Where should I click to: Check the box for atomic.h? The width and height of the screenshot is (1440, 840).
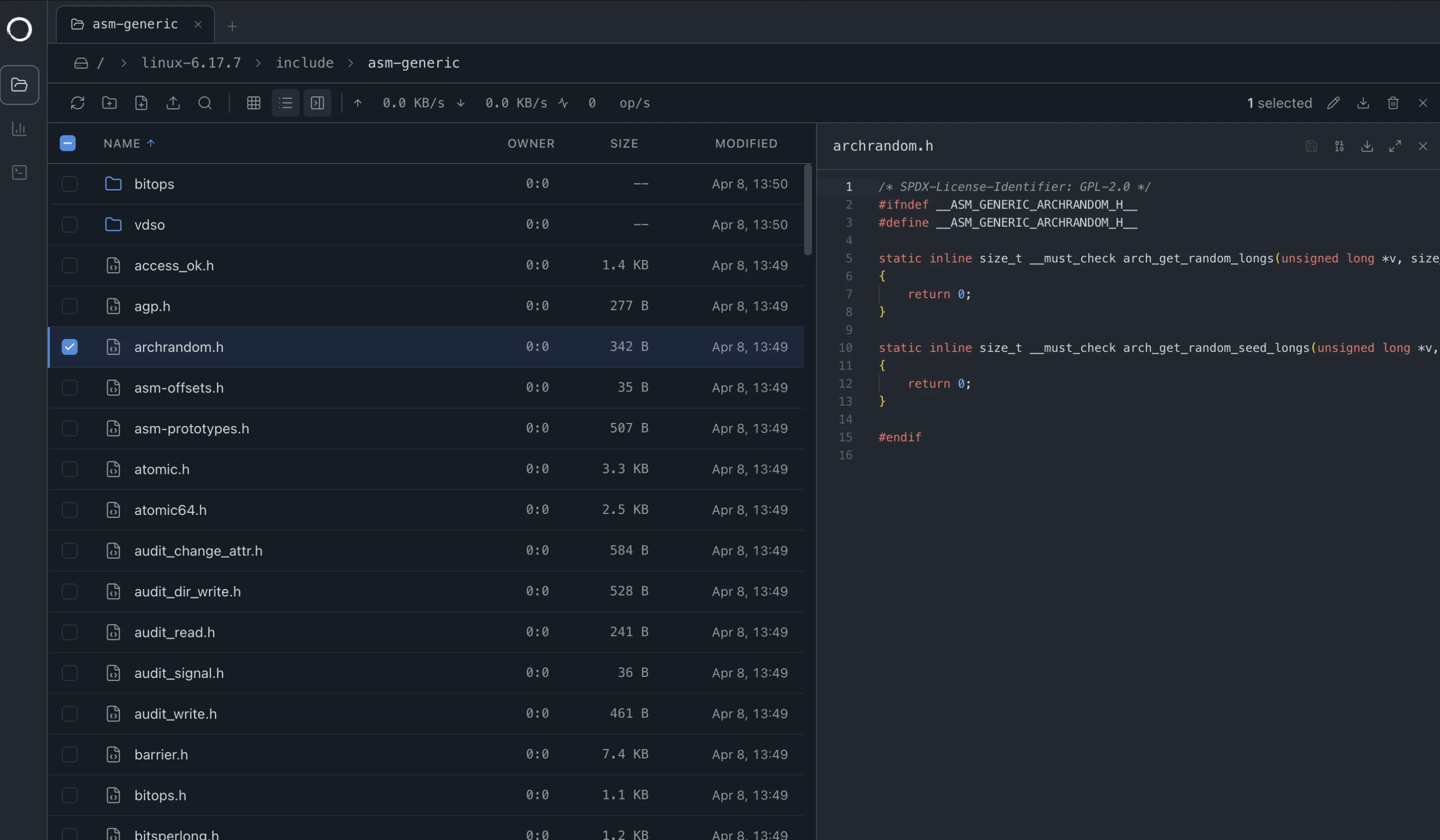(70, 469)
